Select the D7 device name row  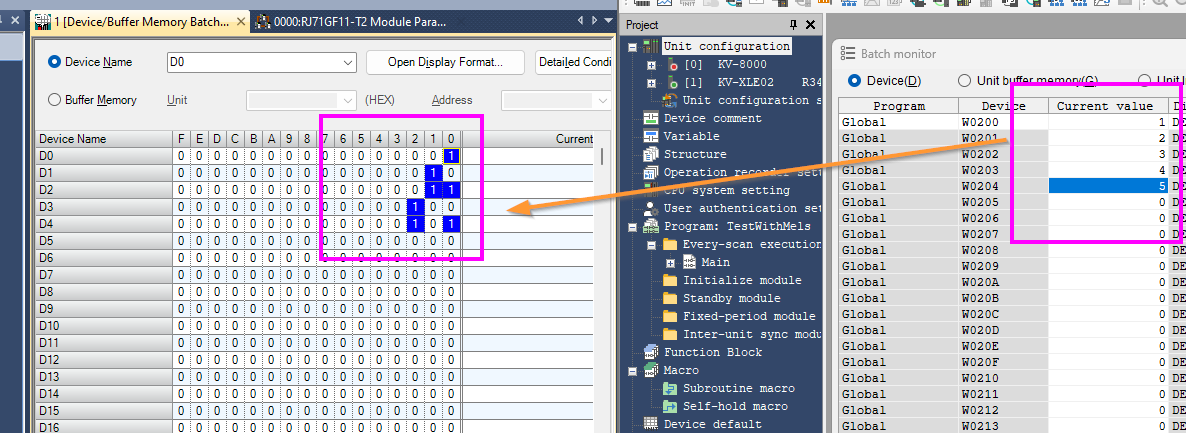pyautogui.click(x=104, y=274)
